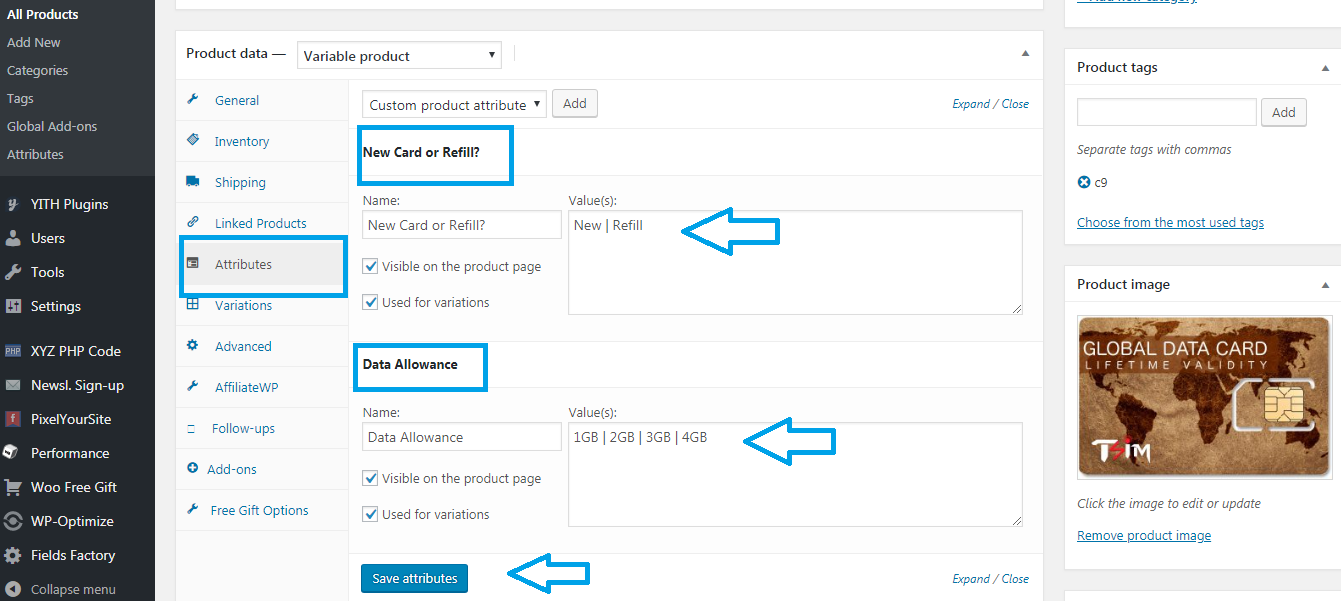The width and height of the screenshot is (1341, 601).
Task: Click the Remove product image link
Action: 1144,535
